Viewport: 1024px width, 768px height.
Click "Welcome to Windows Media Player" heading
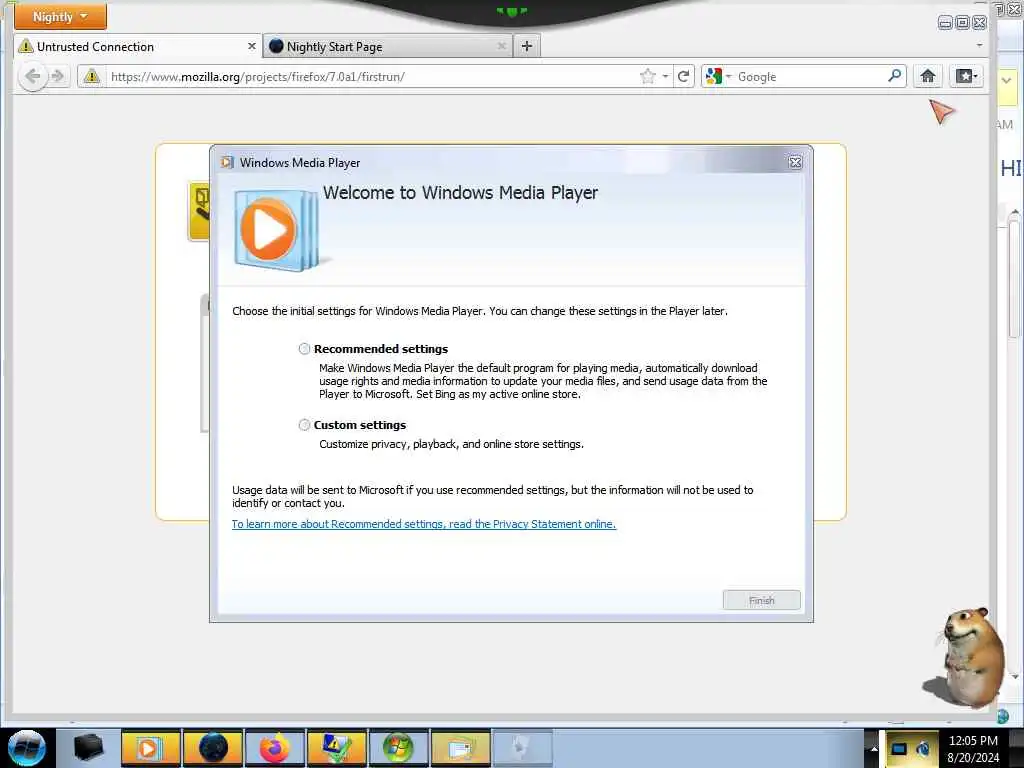click(460, 193)
